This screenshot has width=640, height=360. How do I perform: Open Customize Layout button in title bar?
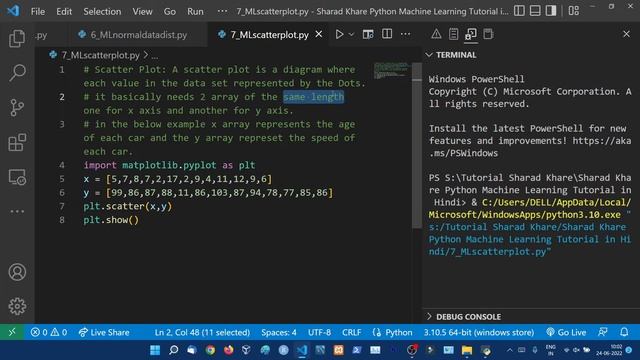(574, 11)
